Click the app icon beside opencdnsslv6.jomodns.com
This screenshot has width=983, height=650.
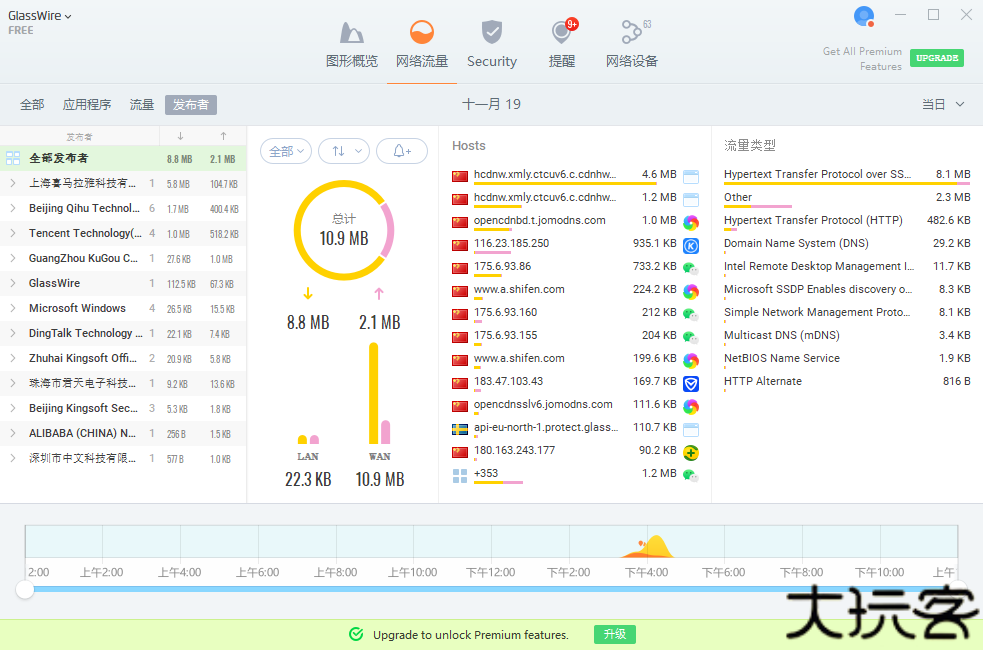click(691, 407)
